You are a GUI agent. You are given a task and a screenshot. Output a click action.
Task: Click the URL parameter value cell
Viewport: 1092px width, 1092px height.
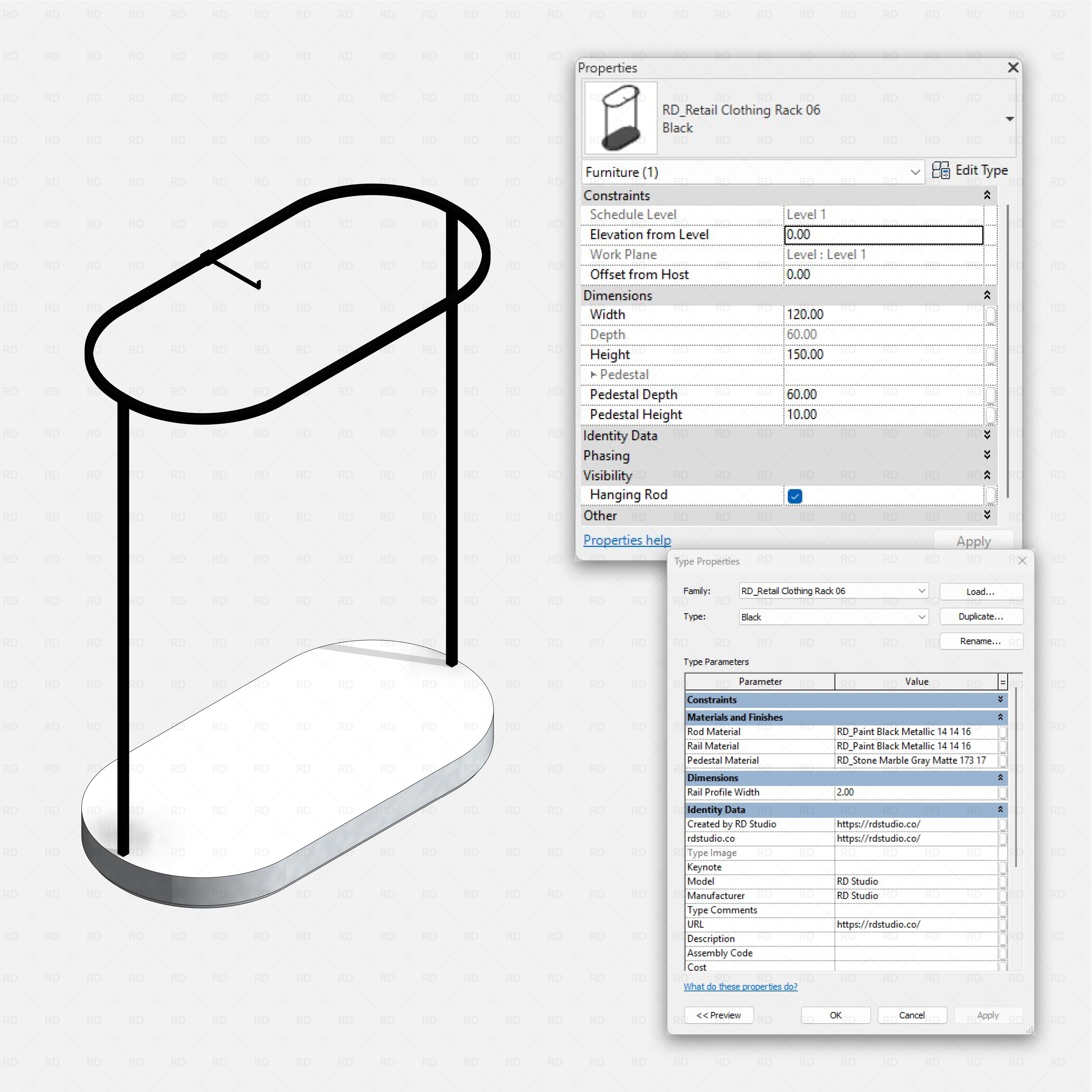916,925
